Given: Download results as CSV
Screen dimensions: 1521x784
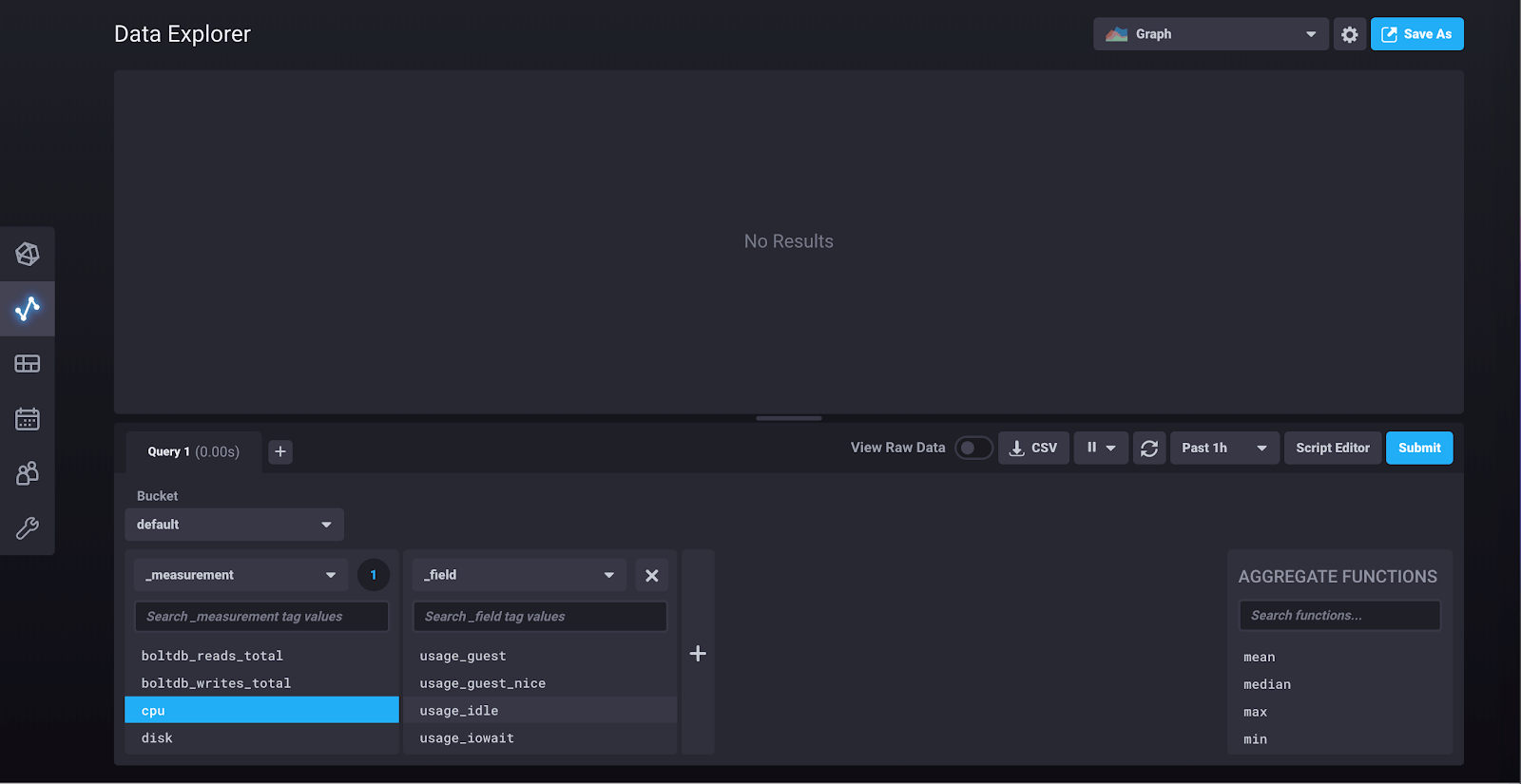Looking at the screenshot, I should point(1033,448).
